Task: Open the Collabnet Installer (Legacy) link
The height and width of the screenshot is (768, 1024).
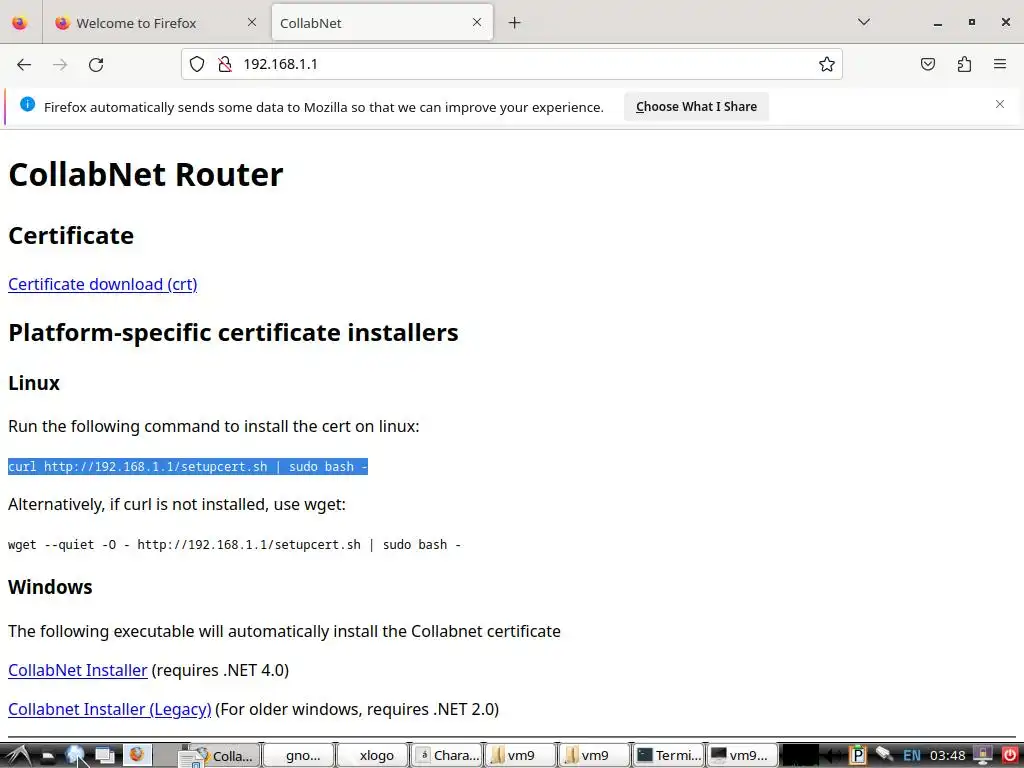Action: 110,709
